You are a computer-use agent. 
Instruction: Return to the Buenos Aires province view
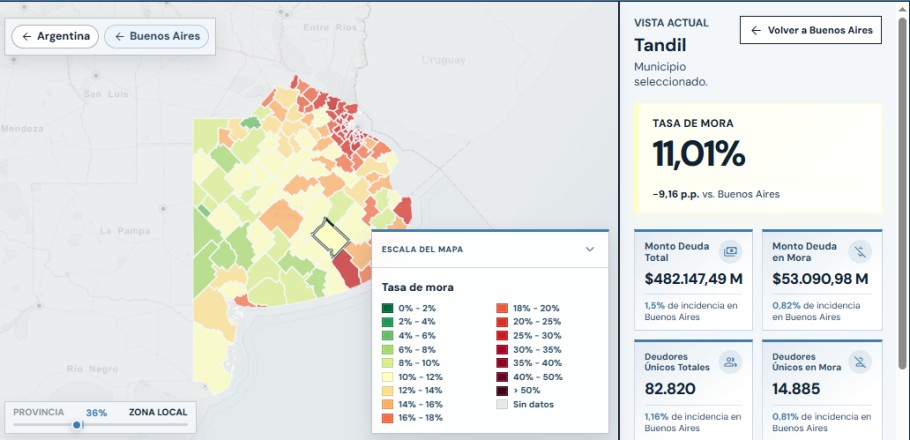[157, 37]
